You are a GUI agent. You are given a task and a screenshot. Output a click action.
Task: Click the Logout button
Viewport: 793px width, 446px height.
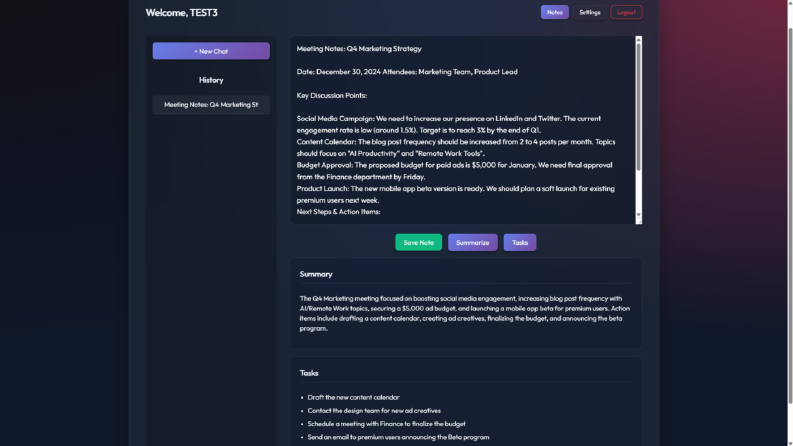pos(626,12)
